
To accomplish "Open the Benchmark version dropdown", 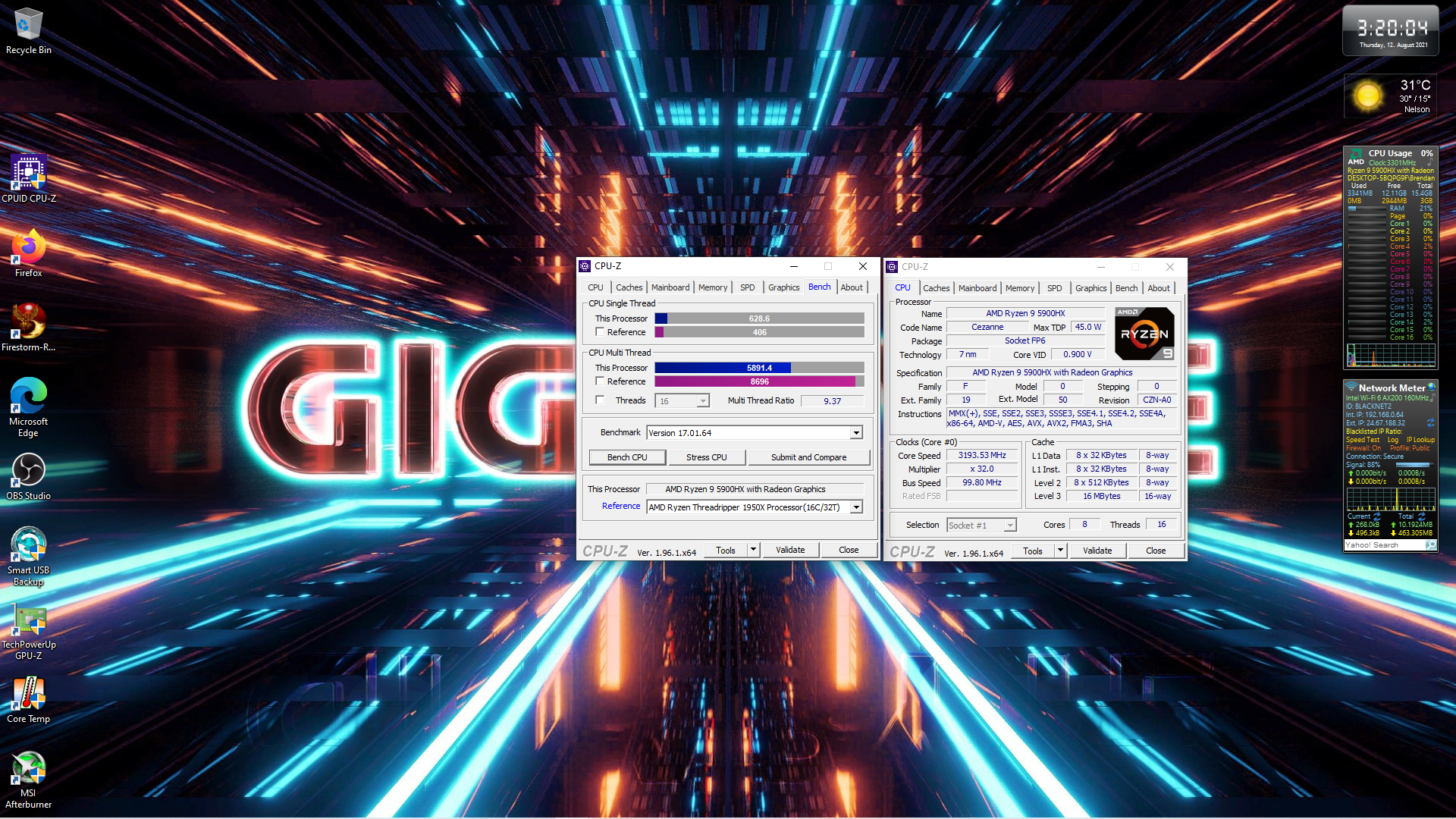I will pos(856,433).
